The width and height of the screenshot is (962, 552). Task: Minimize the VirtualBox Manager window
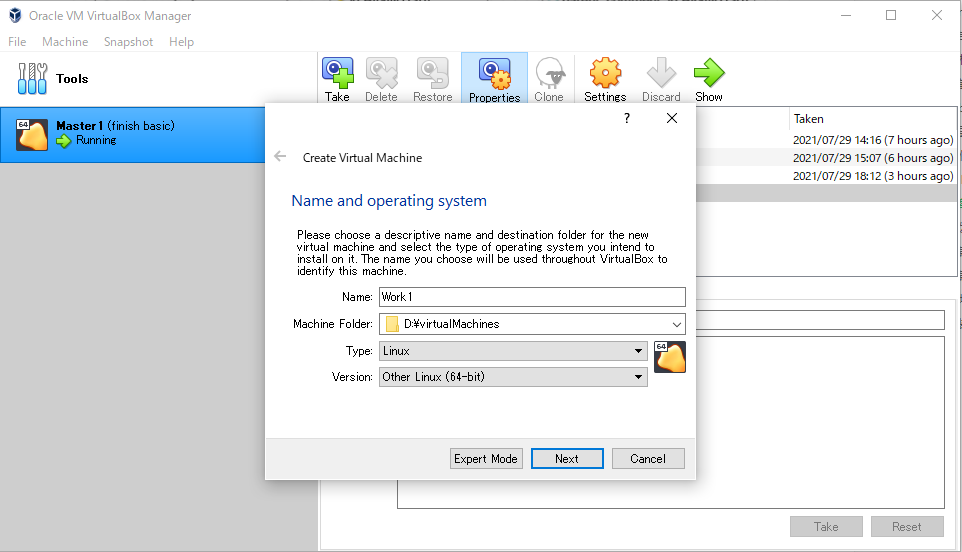point(846,15)
